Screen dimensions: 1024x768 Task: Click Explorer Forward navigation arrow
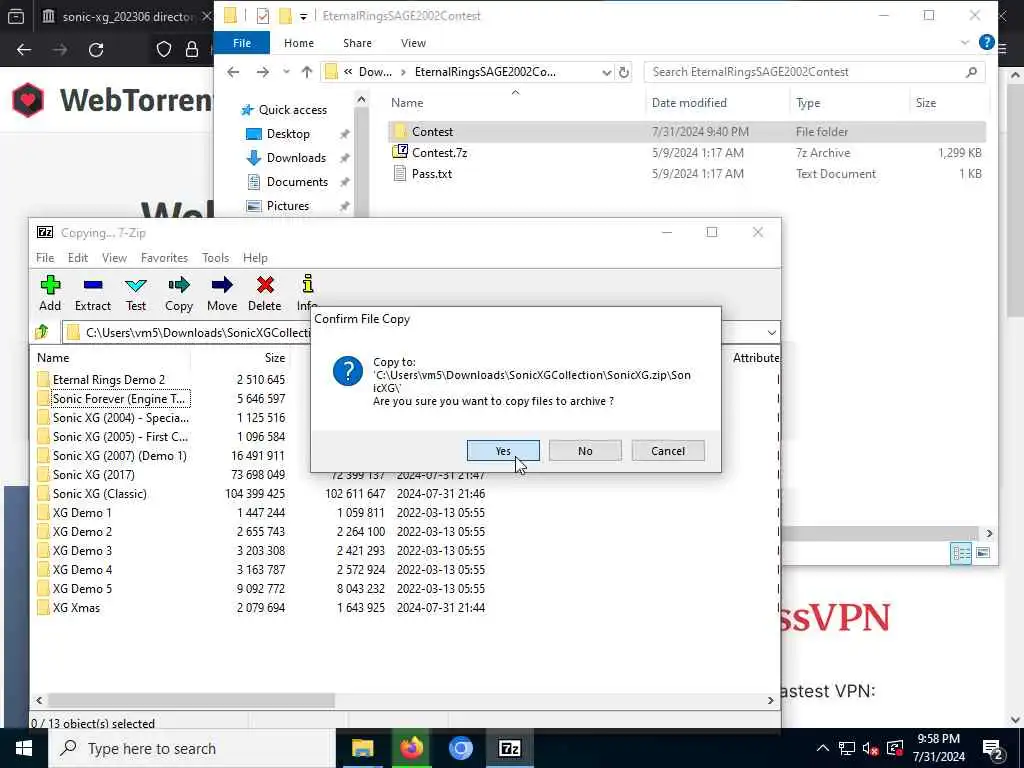coord(263,72)
